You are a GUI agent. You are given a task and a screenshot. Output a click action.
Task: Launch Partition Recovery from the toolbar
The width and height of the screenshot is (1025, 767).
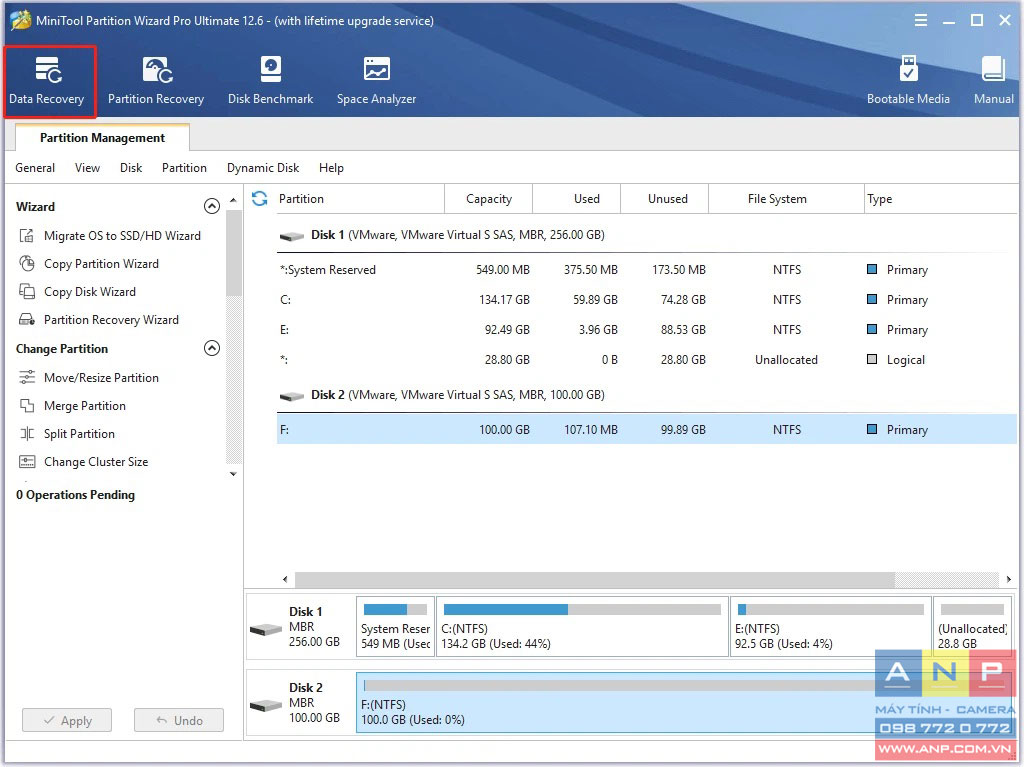click(156, 81)
